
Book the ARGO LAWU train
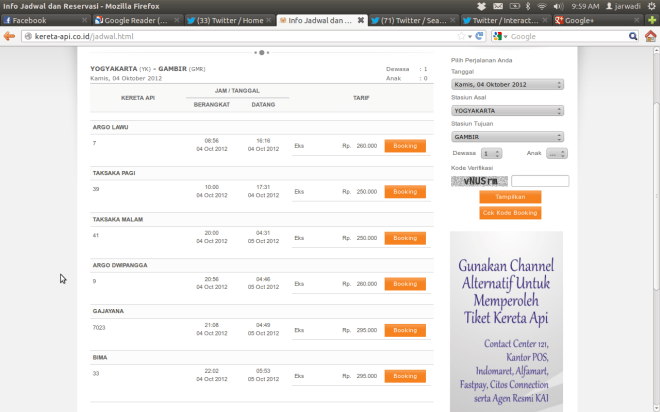coord(405,146)
